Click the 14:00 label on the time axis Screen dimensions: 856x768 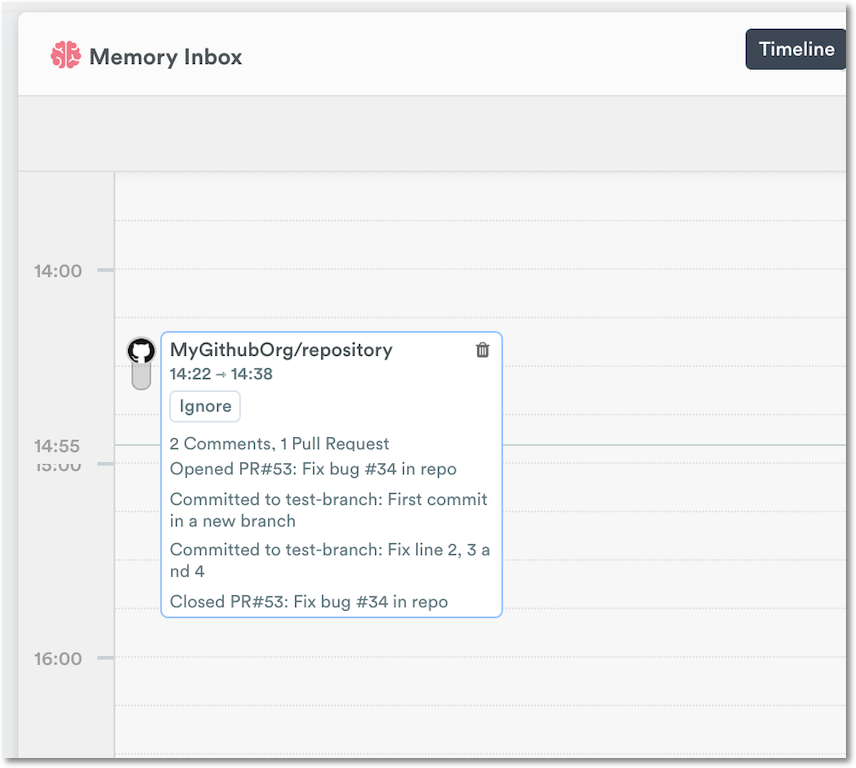[60, 270]
